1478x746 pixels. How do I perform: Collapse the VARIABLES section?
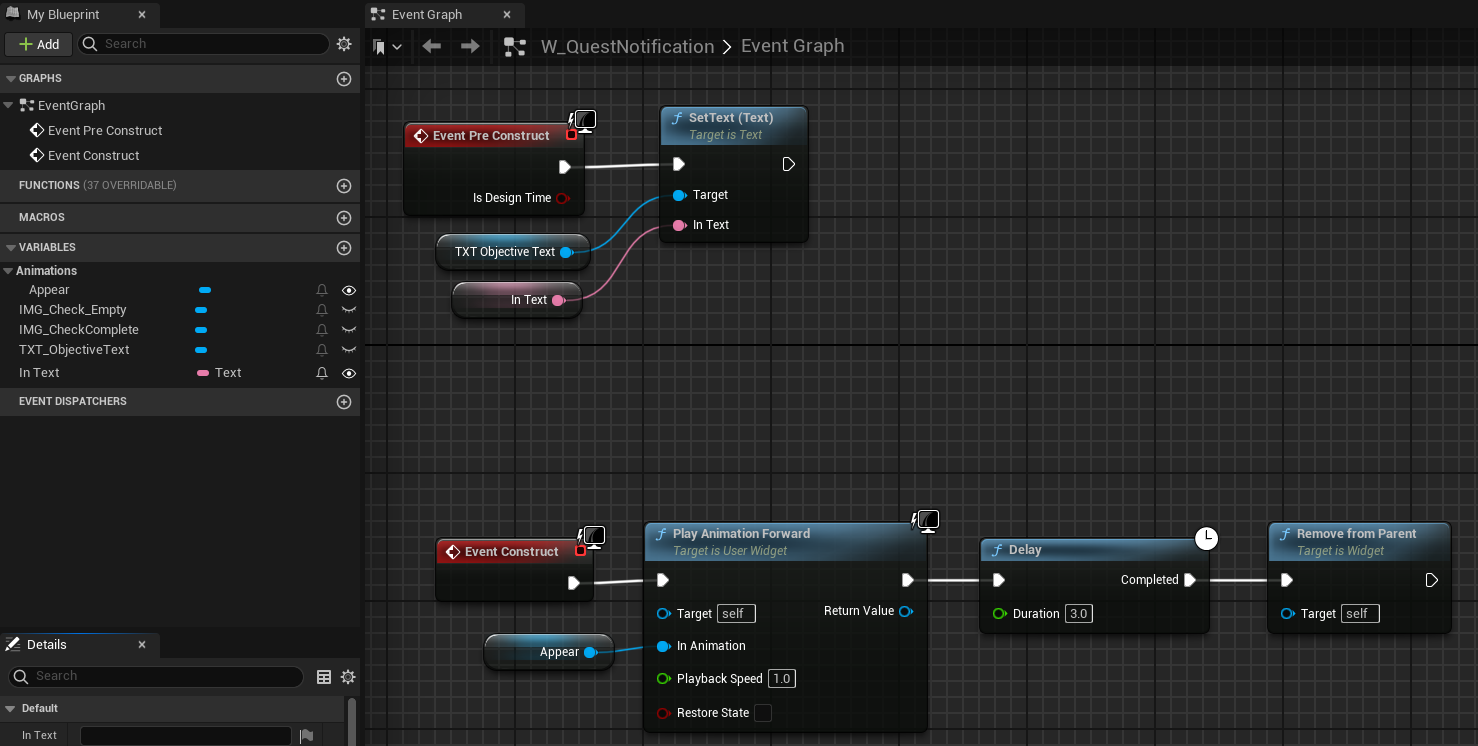[11, 247]
